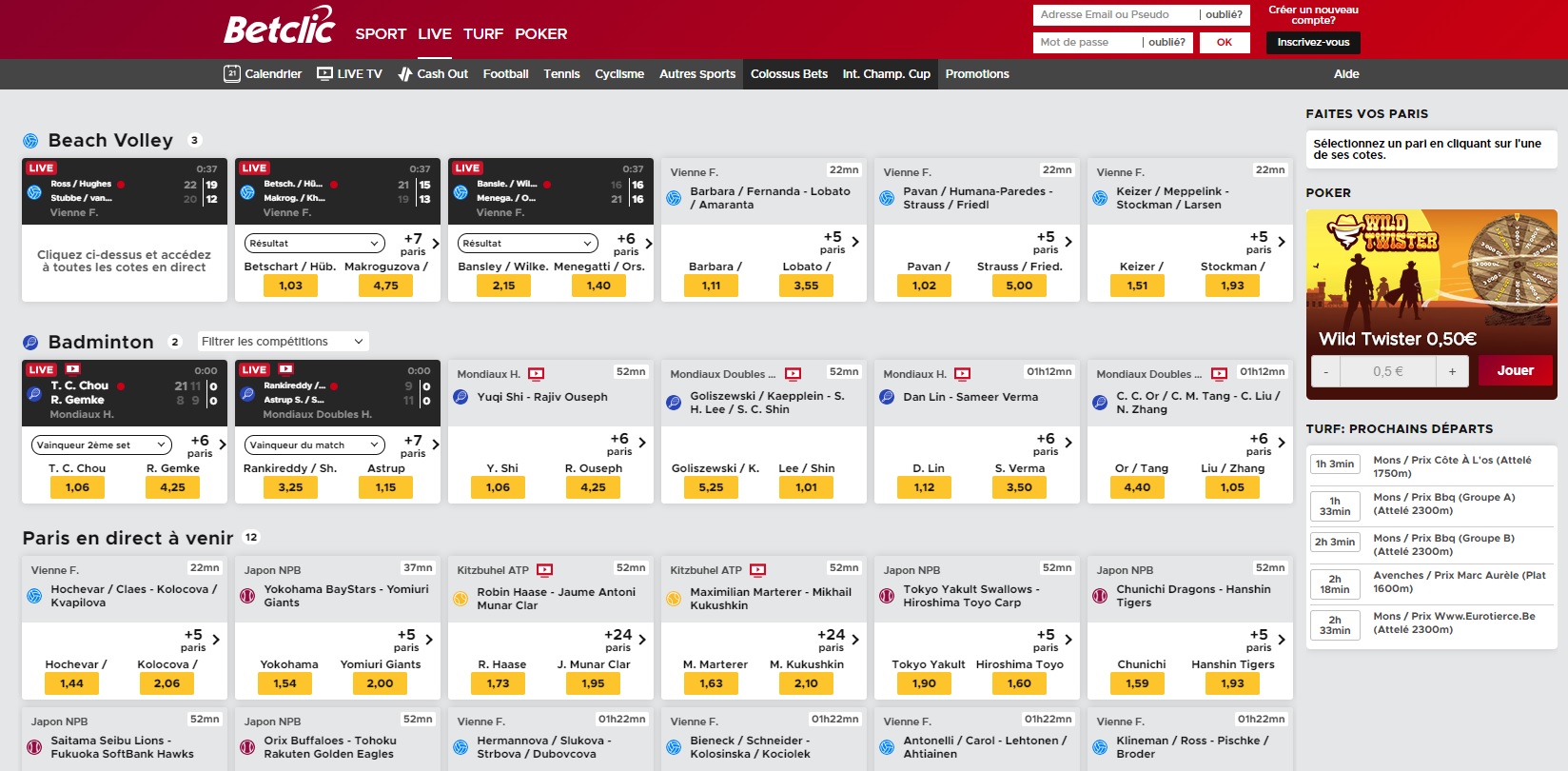This screenshot has width=1568, height=771.
Task: Click volleyball icon beside Keizer / Meppelink match
Action: click(1100, 198)
